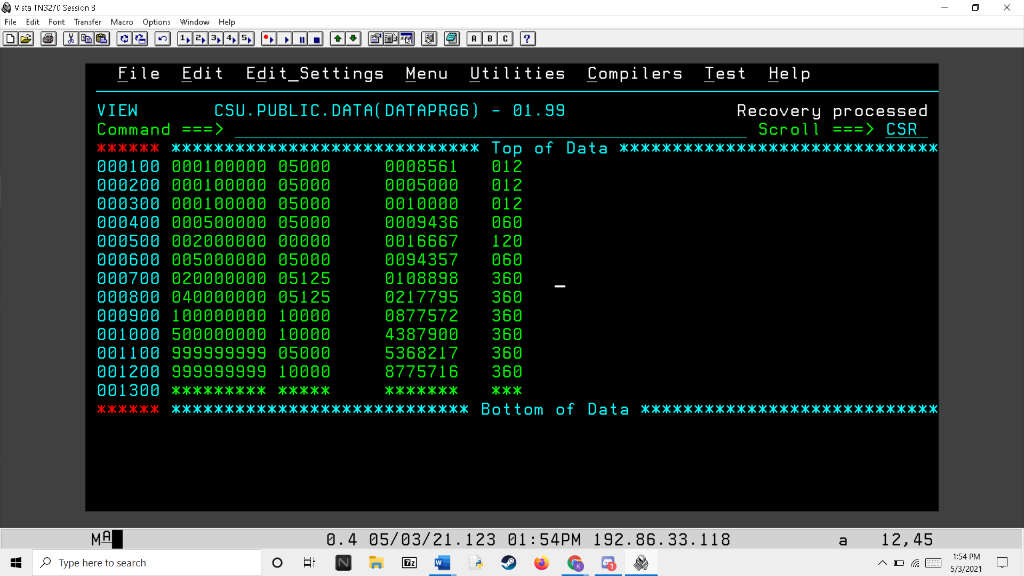The image size is (1024, 576).
Task: Select Utilities in the ISPF action bar
Action: (x=517, y=74)
